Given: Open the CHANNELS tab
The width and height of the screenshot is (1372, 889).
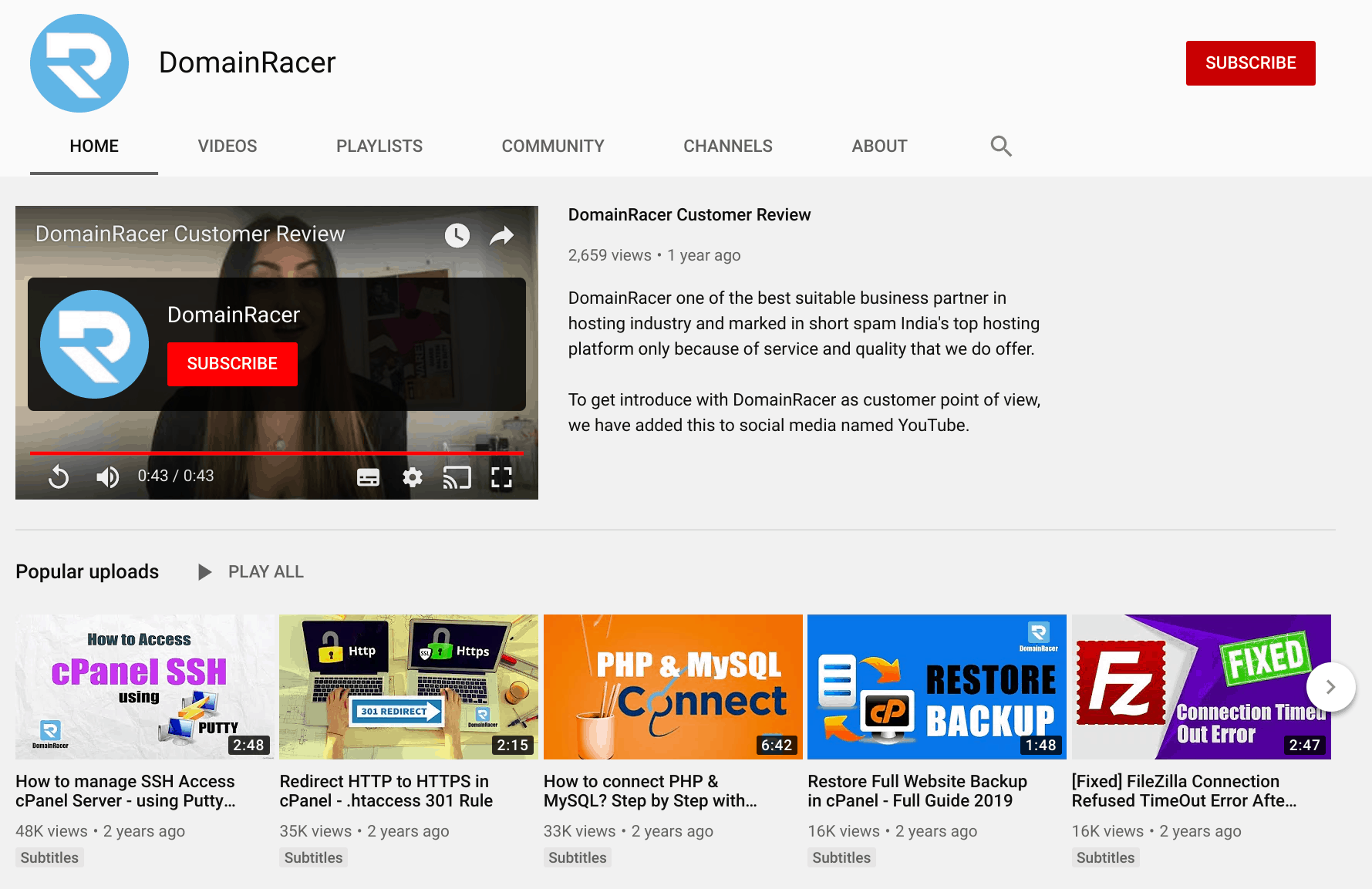Looking at the screenshot, I should (728, 146).
